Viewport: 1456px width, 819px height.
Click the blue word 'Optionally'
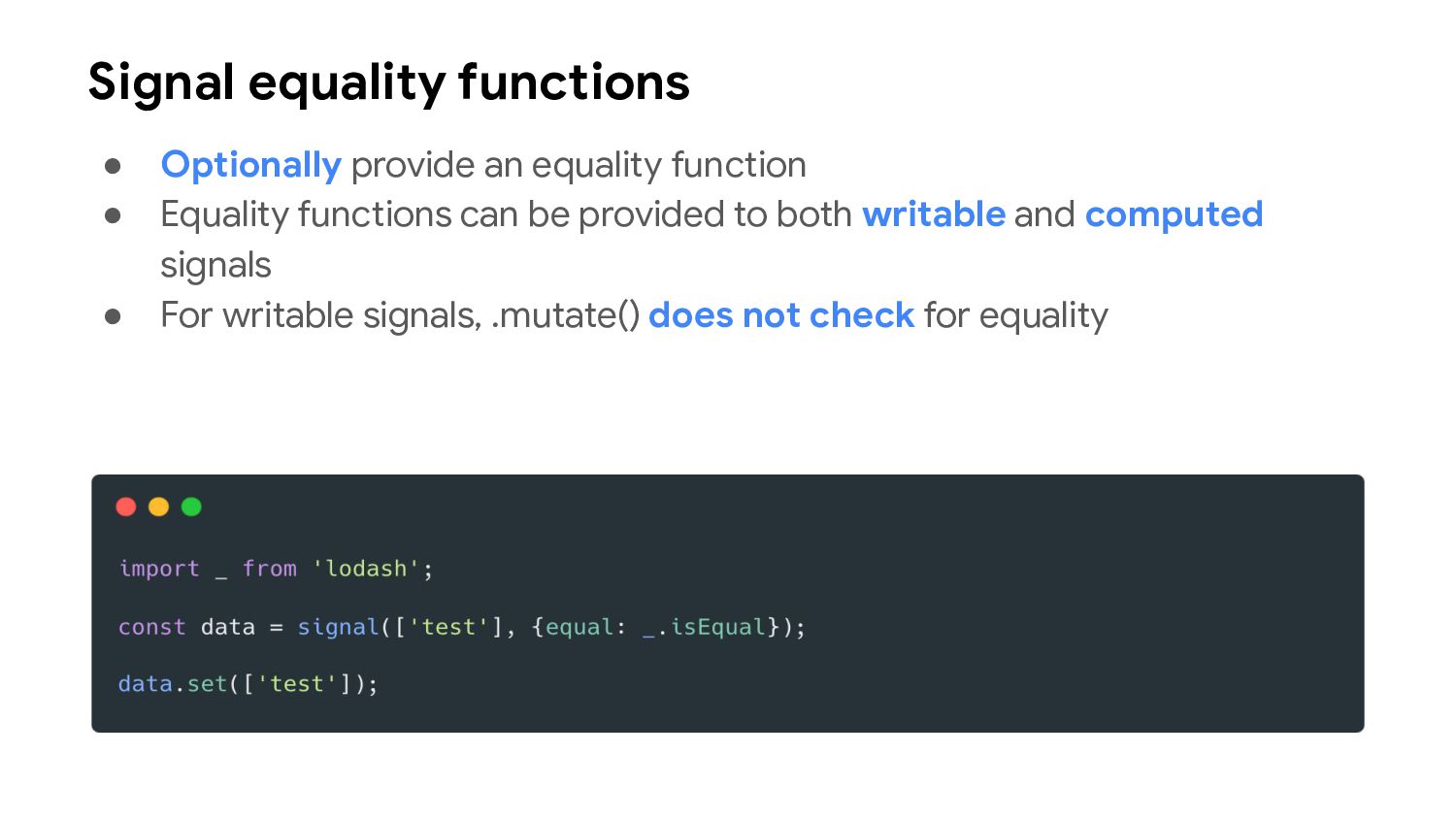click(x=250, y=165)
